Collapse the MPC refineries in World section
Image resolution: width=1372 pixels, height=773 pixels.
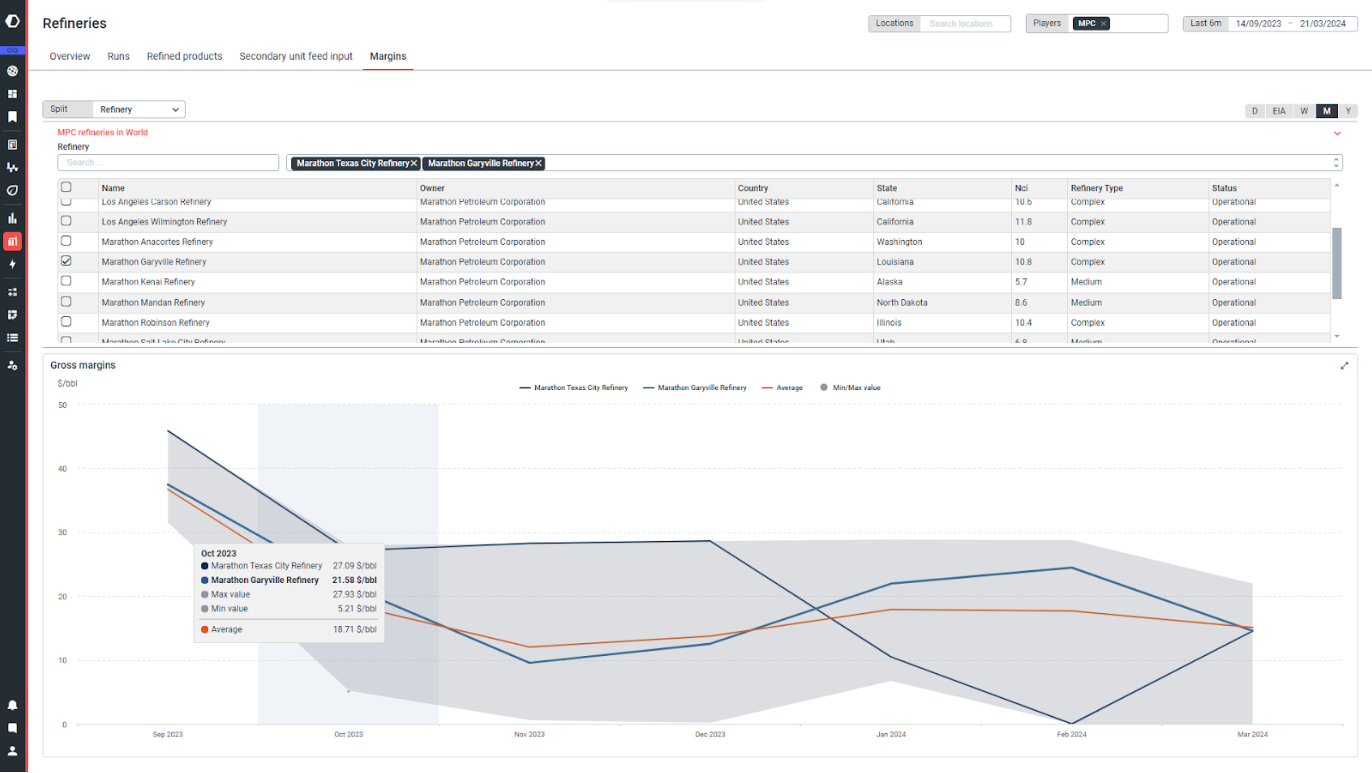click(1337, 132)
